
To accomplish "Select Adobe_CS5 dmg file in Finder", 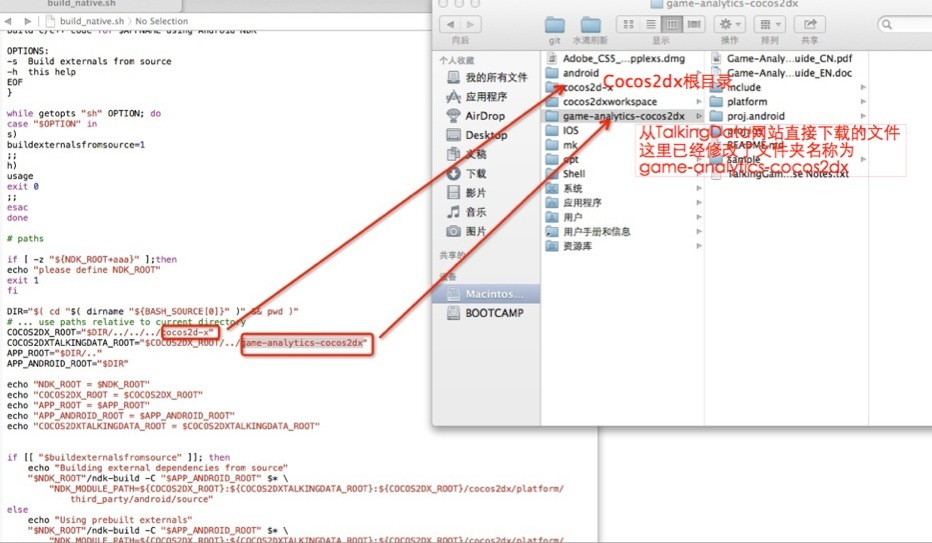I will [x=622, y=58].
